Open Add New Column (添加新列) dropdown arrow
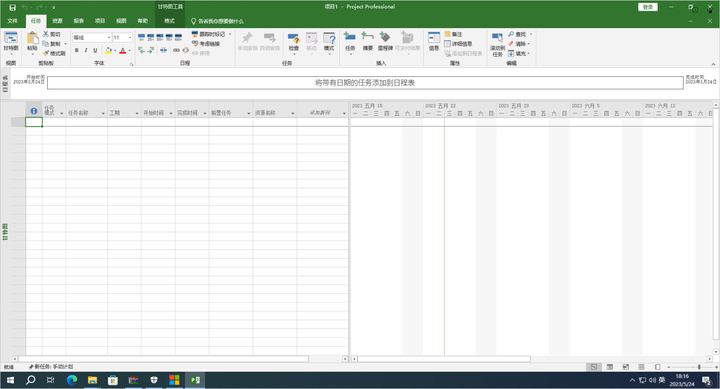The width and height of the screenshot is (720, 389). pos(344,113)
